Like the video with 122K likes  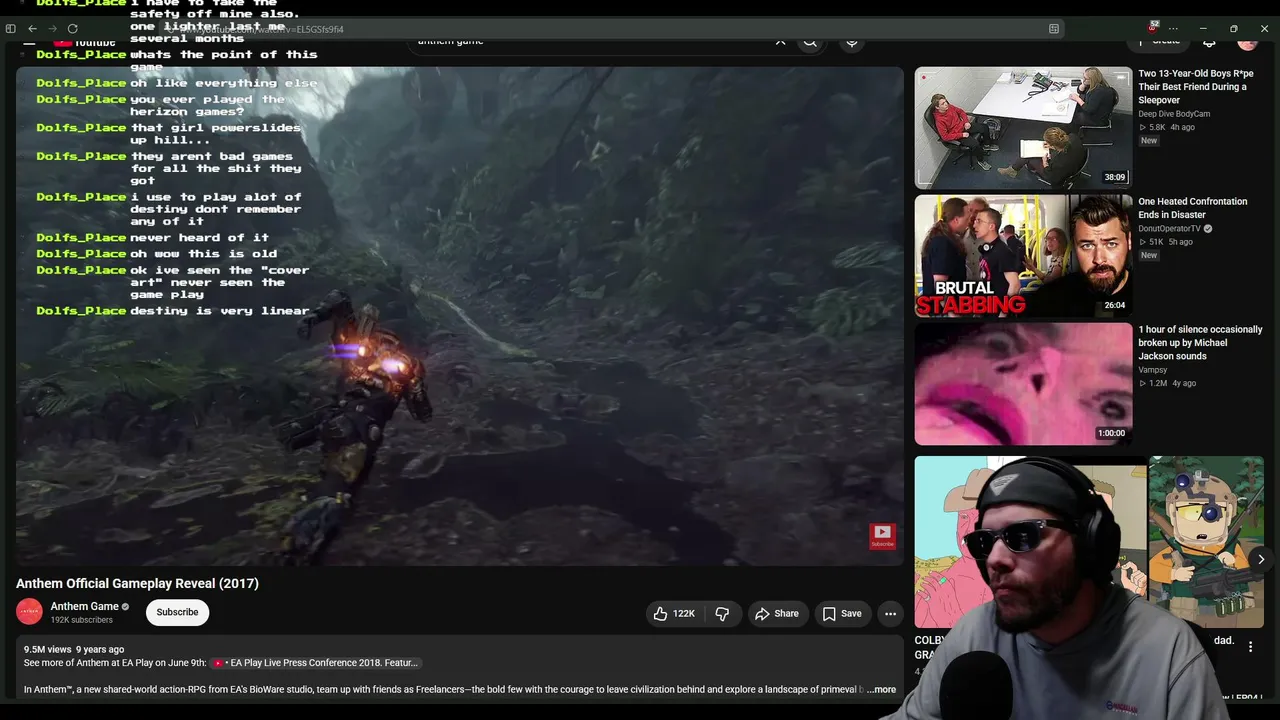pos(674,613)
